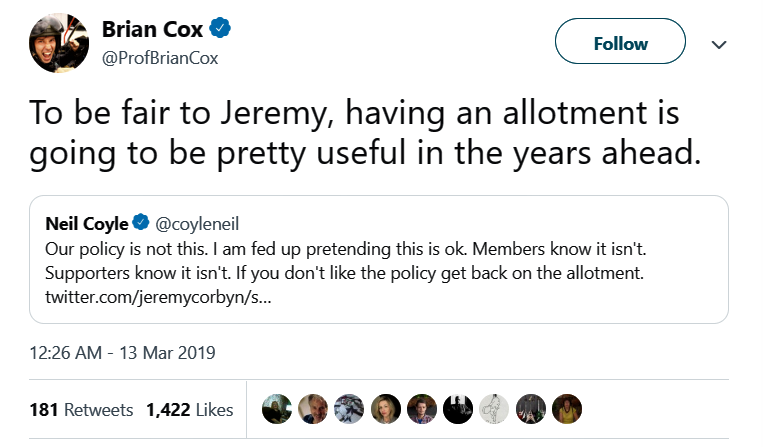Open liker avatar showing guitars
Viewport: 763px width, 447px height.
[x=530, y=408]
